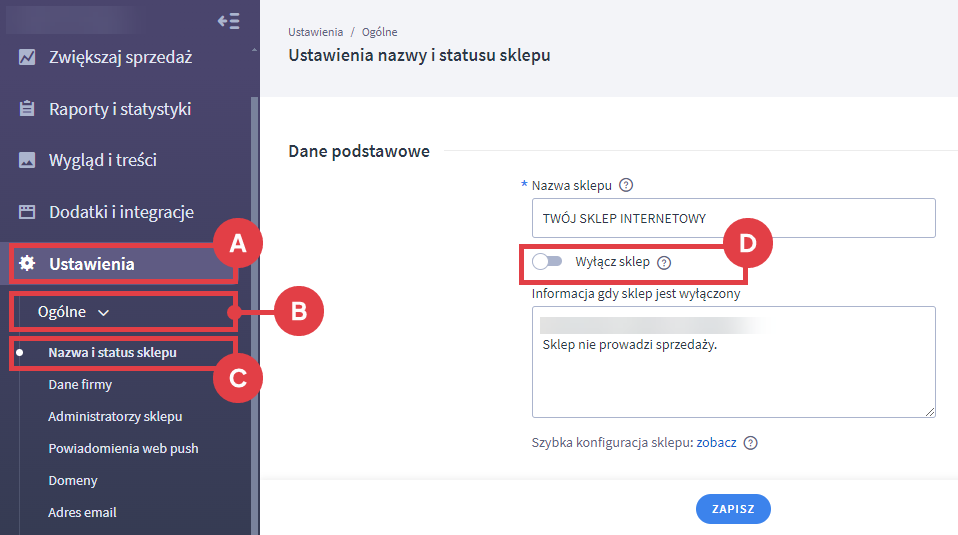This screenshot has height=535, width=958.
Task: Go to Domeny settings
Action: (73, 480)
